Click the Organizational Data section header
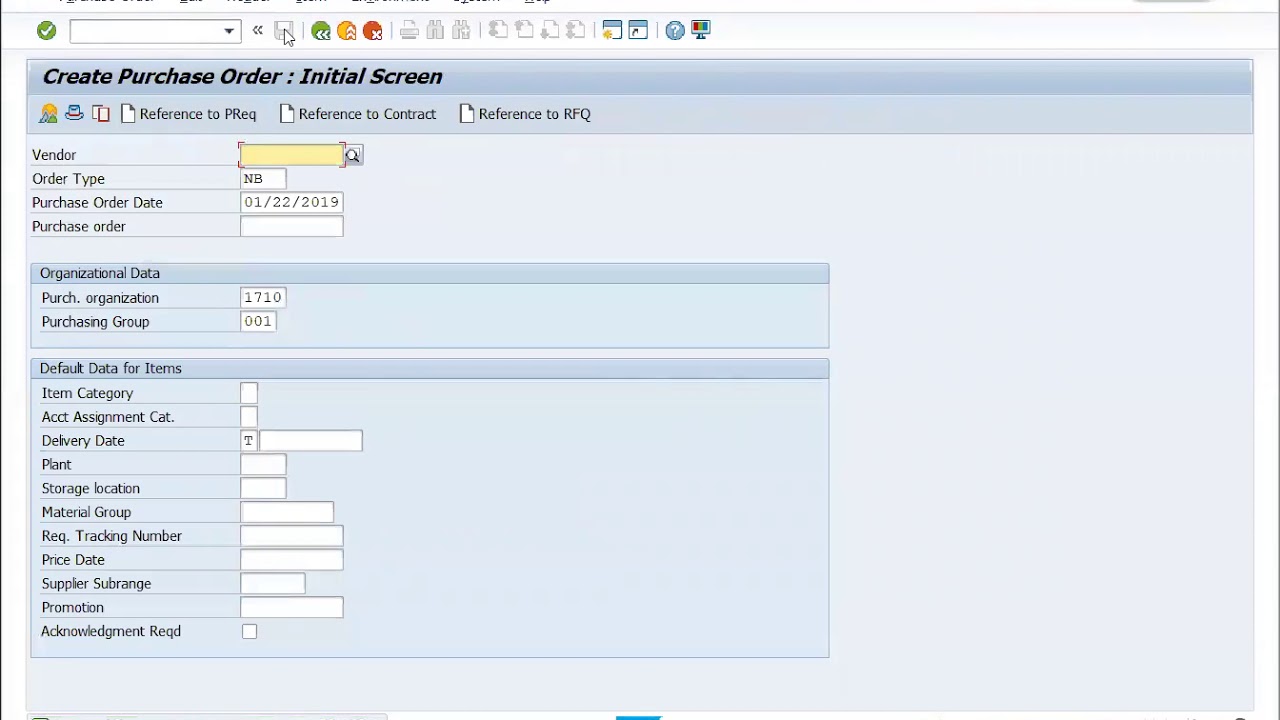 coord(430,273)
